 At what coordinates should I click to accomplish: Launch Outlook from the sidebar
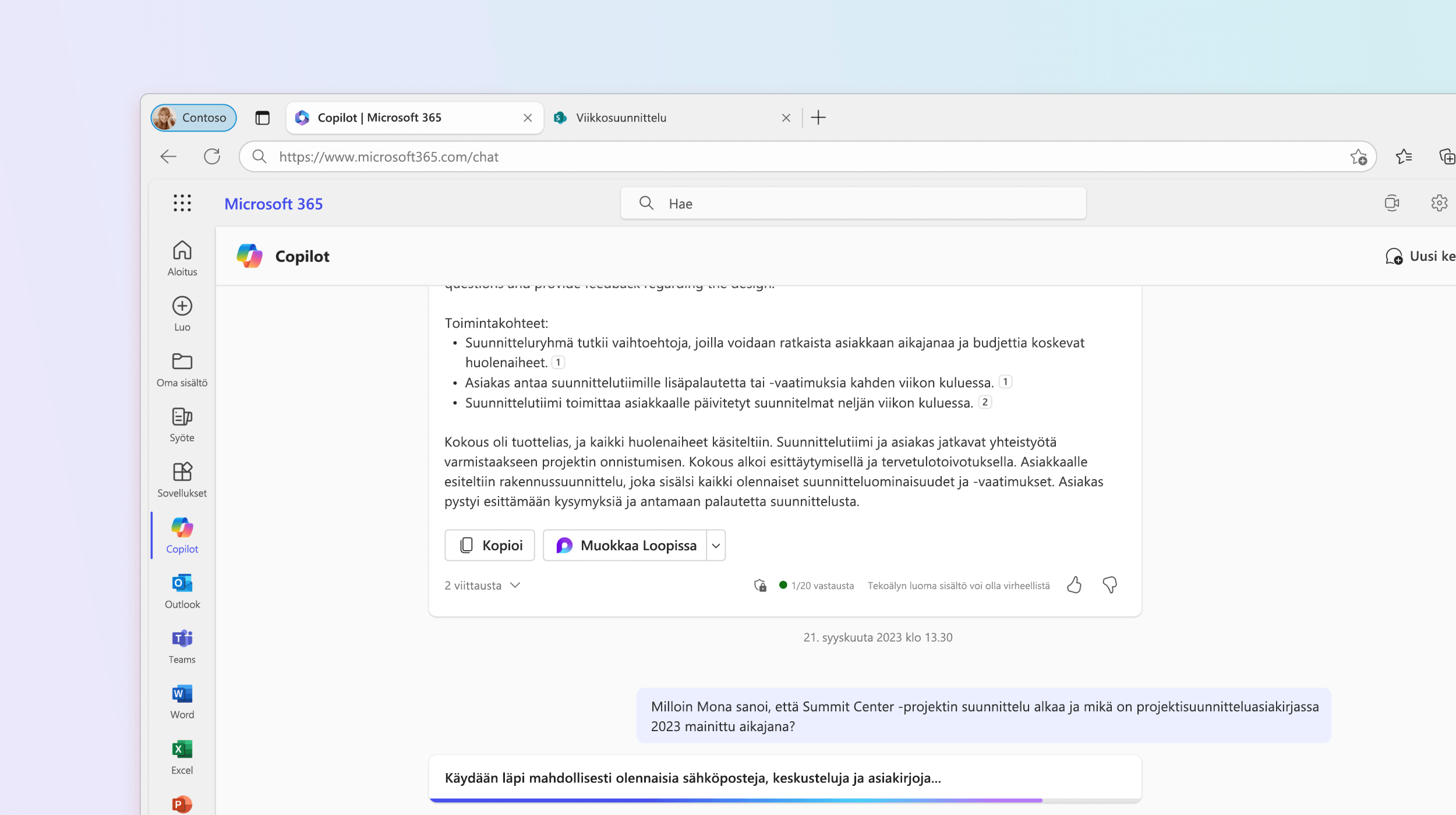click(x=182, y=591)
